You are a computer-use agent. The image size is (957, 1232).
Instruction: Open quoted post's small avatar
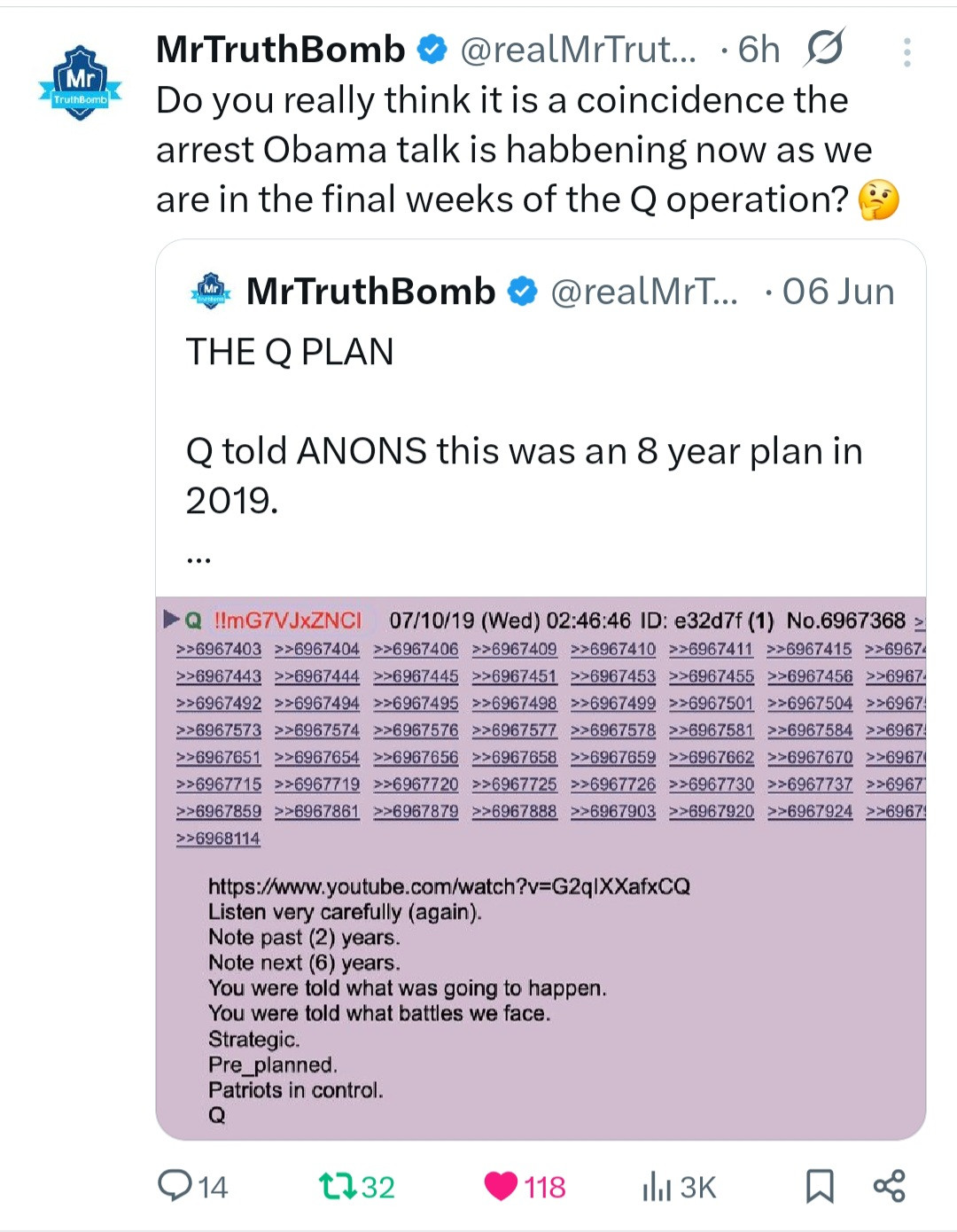tap(211, 291)
